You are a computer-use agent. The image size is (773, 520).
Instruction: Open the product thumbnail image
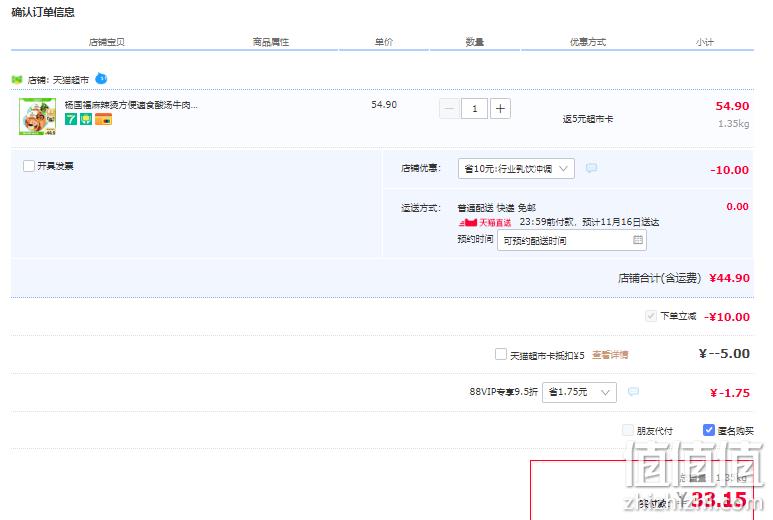click(x=37, y=116)
